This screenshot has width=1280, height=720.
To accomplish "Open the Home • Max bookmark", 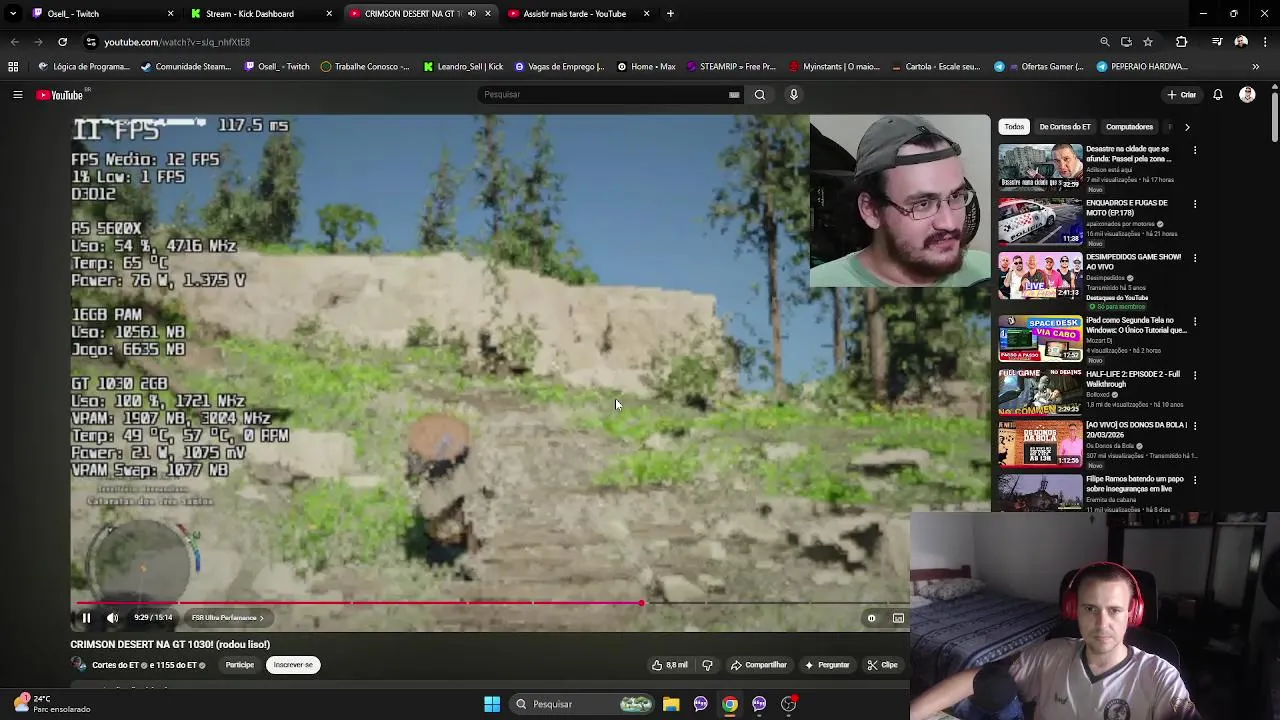I will (646, 67).
